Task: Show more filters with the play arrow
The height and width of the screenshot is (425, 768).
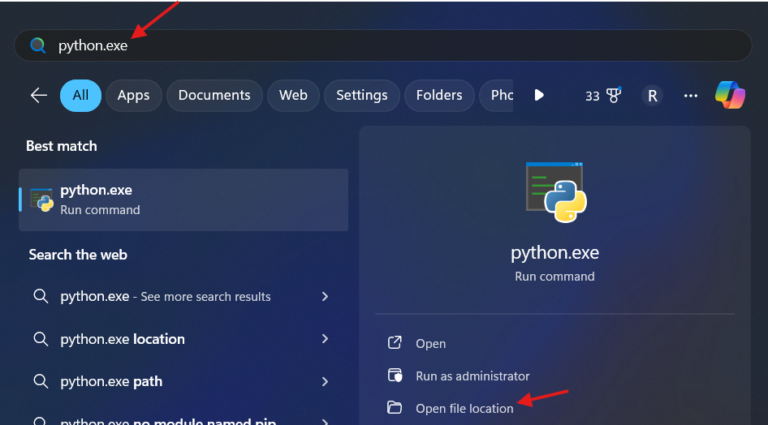Action: pos(539,95)
